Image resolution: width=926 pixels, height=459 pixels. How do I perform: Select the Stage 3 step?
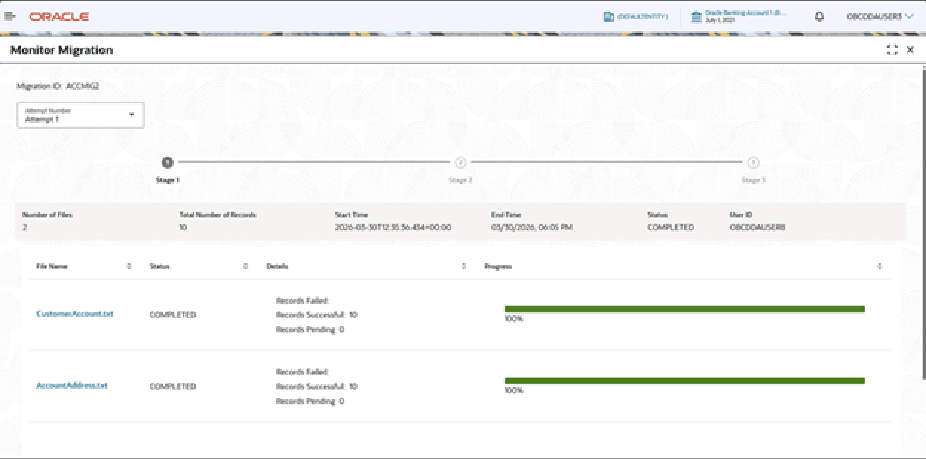click(754, 162)
